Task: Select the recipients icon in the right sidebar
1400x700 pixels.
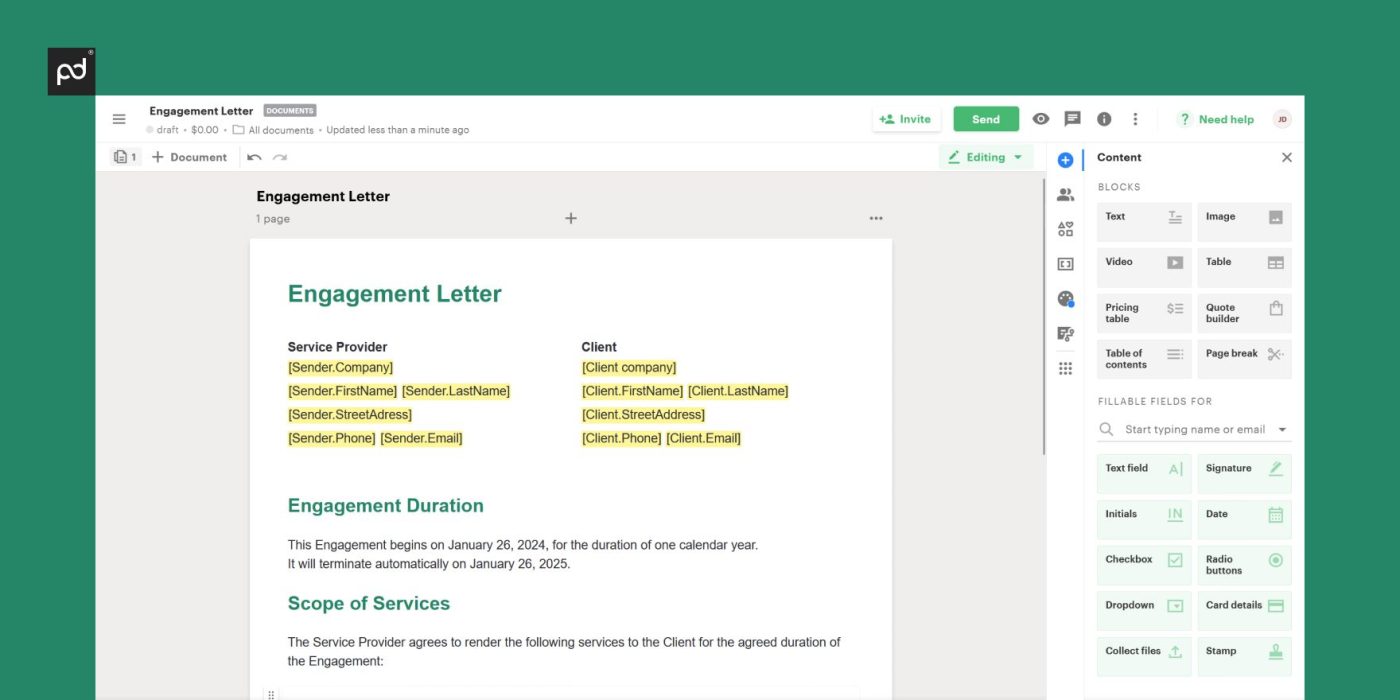Action: (x=1065, y=194)
